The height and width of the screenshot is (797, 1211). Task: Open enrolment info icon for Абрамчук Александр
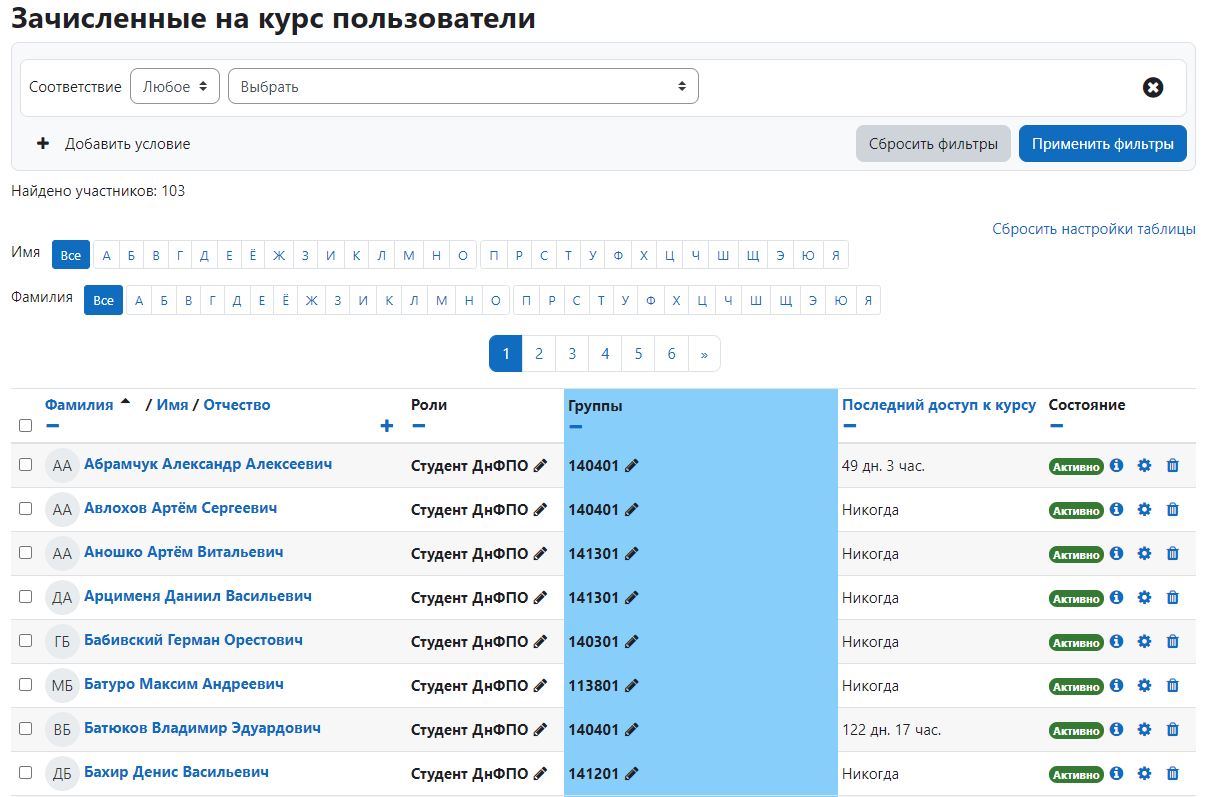click(x=1117, y=466)
